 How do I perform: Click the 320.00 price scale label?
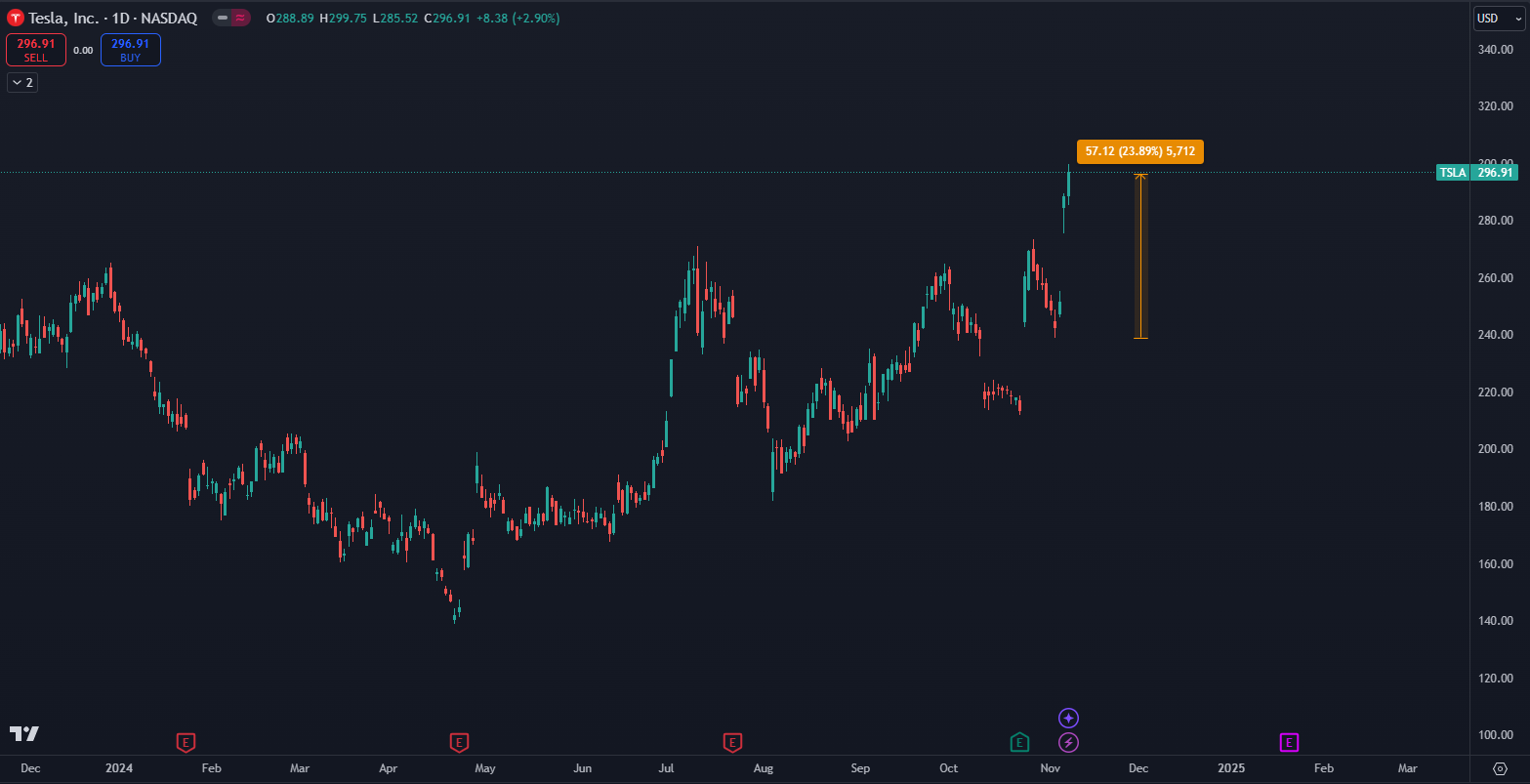(x=1495, y=106)
